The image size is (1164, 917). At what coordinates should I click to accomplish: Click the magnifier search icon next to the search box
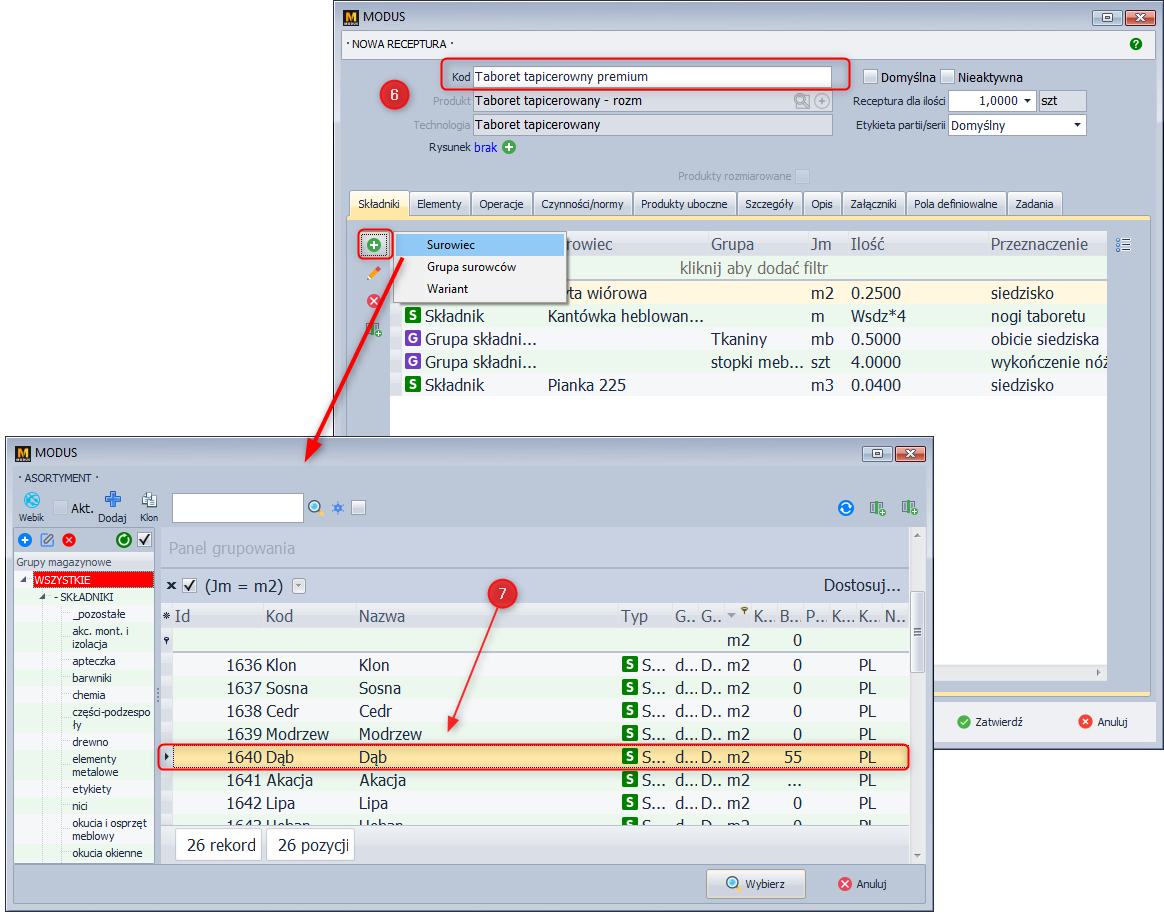pos(315,507)
